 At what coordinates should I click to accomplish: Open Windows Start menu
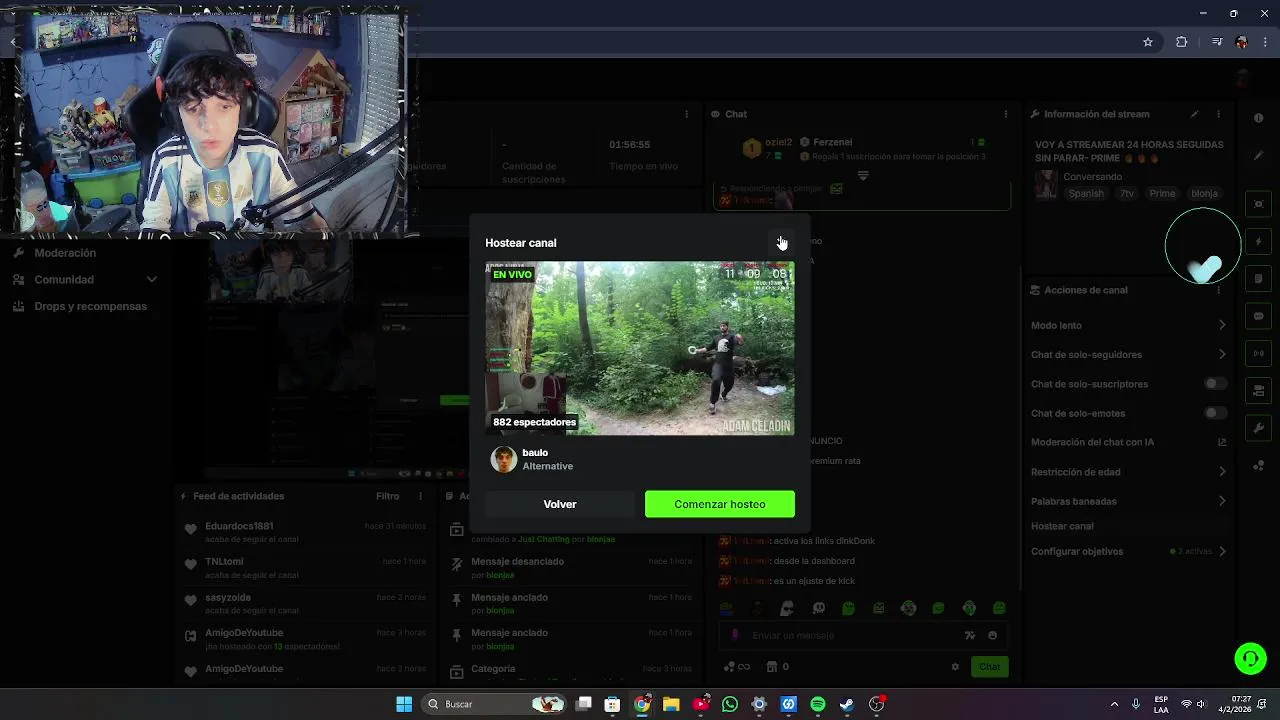click(404, 704)
